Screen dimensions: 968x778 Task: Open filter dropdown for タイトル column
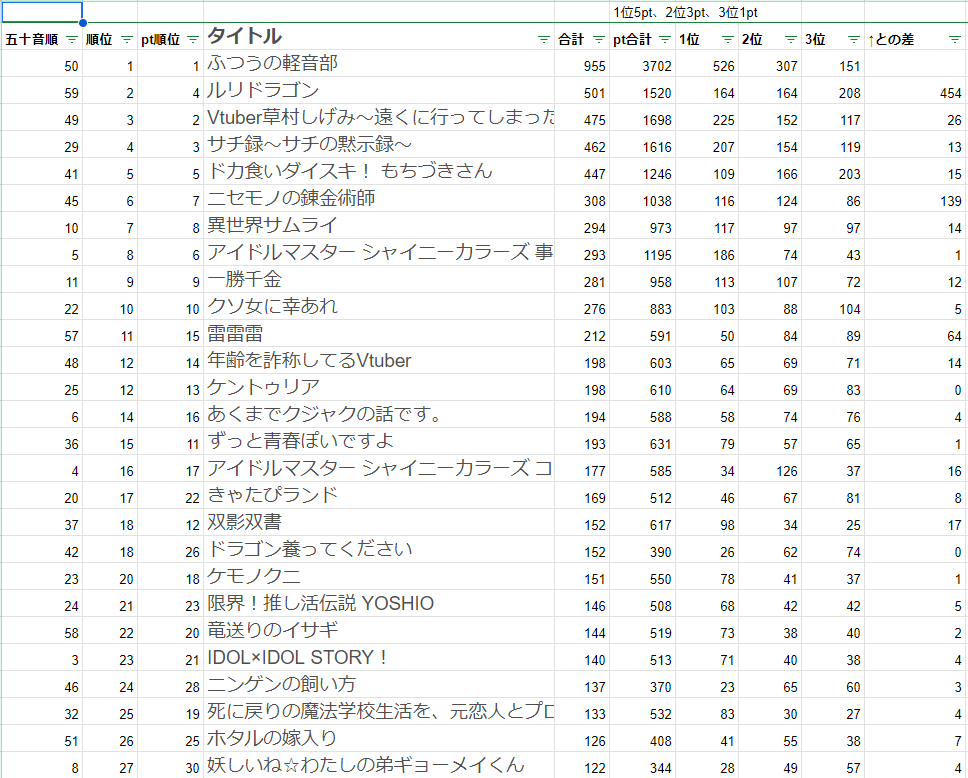(543, 40)
